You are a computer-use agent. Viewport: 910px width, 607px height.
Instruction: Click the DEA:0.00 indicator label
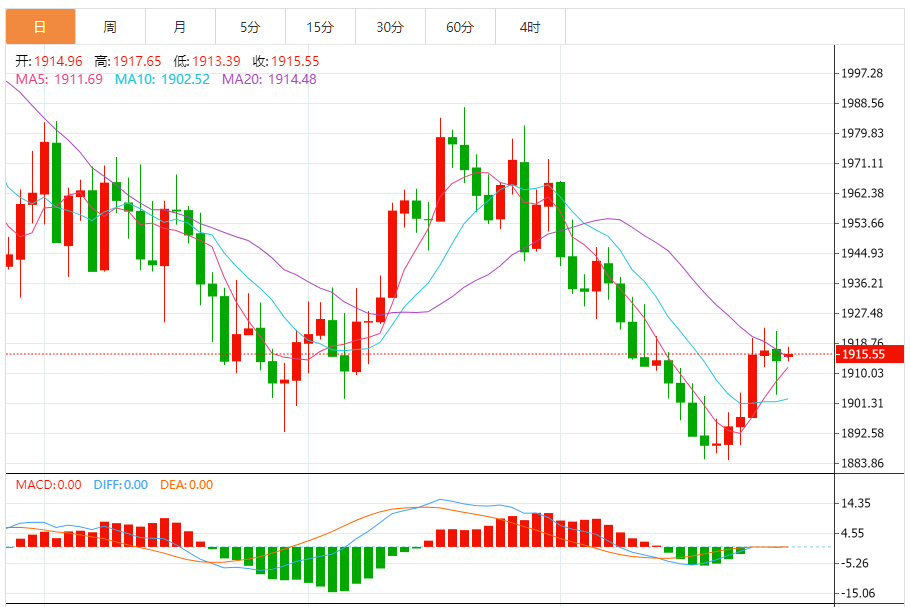[x=186, y=485]
